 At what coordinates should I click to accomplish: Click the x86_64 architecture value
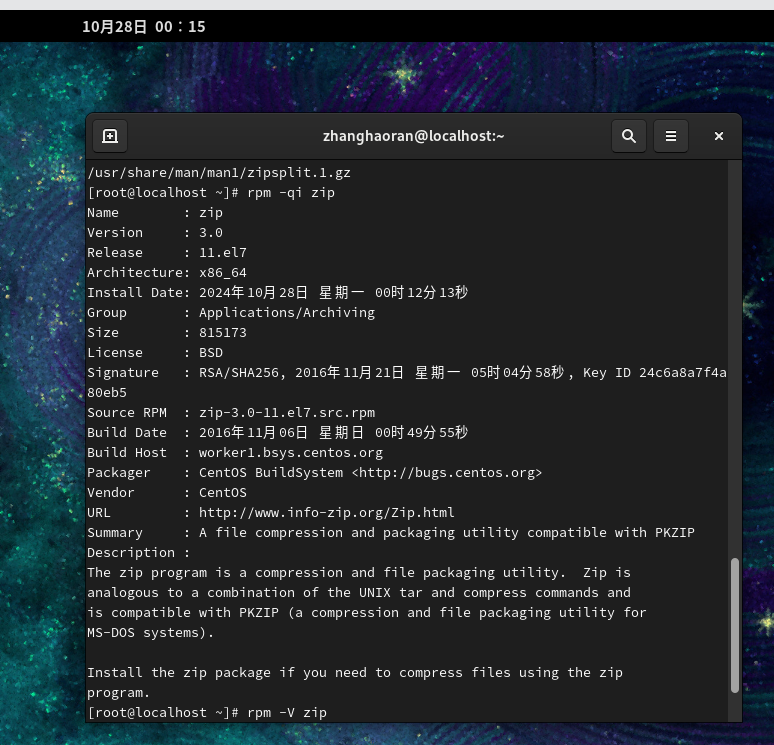click(x=223, y=272)
